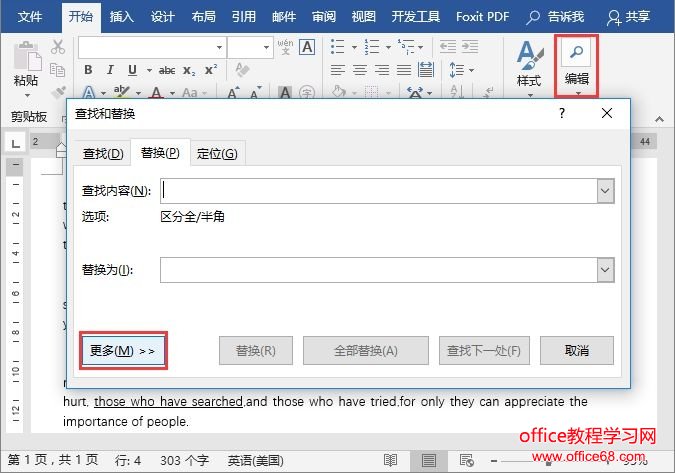Switch to the 查找(D) Find tab
Screen dimensions: 675x473
coord(103,153)
